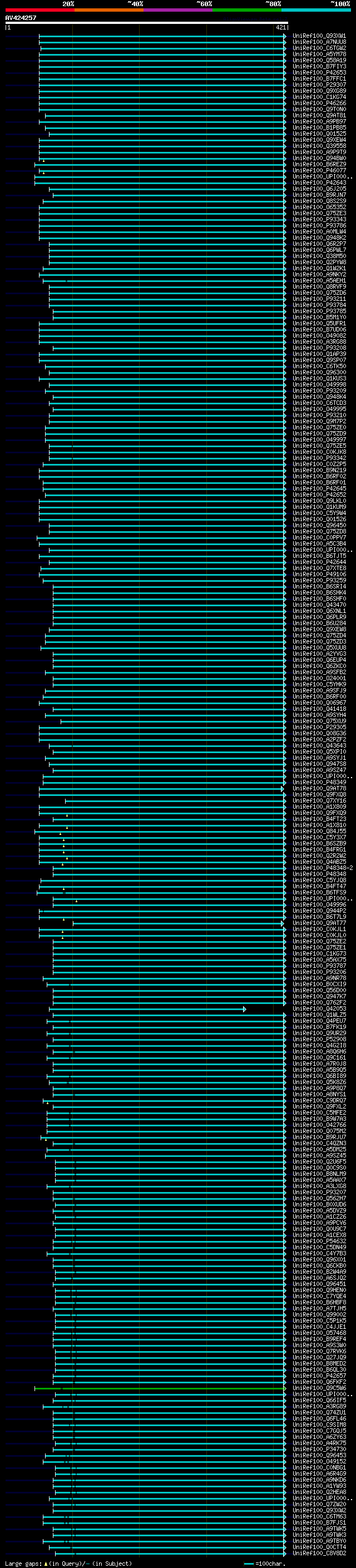Image resolution: width=356 pixels, height=1568 pixels.
Task: Select label UniRef100_P29307
Action: 319,85
